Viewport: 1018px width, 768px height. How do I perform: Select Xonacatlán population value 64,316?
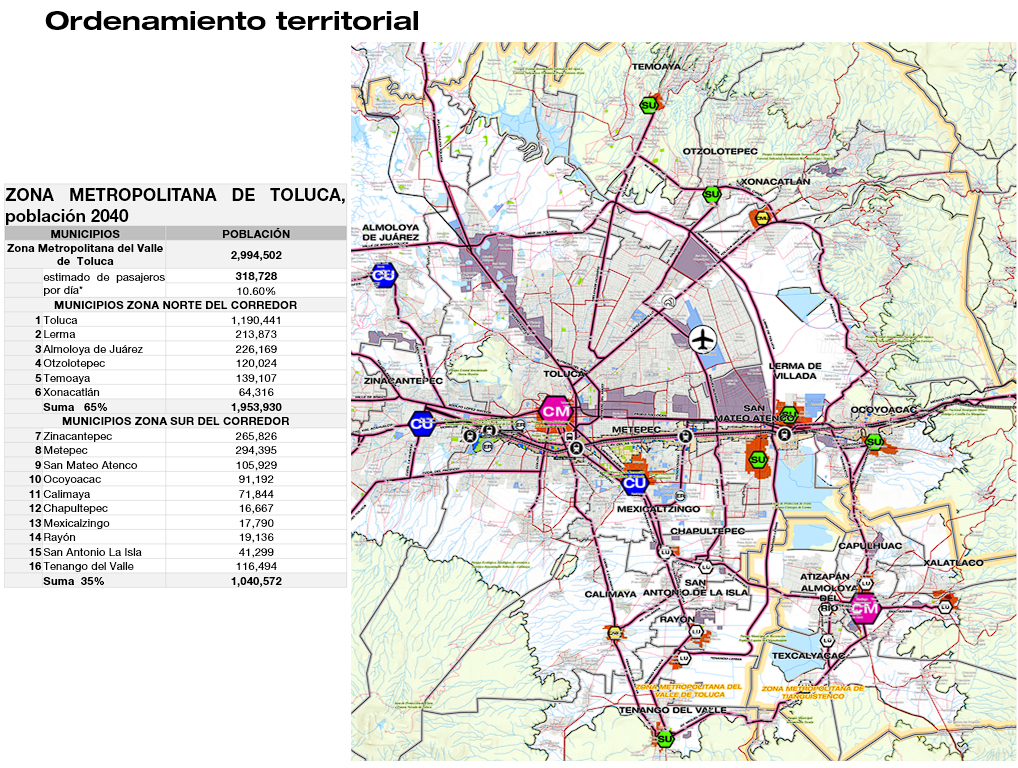[x=256, y=393]
